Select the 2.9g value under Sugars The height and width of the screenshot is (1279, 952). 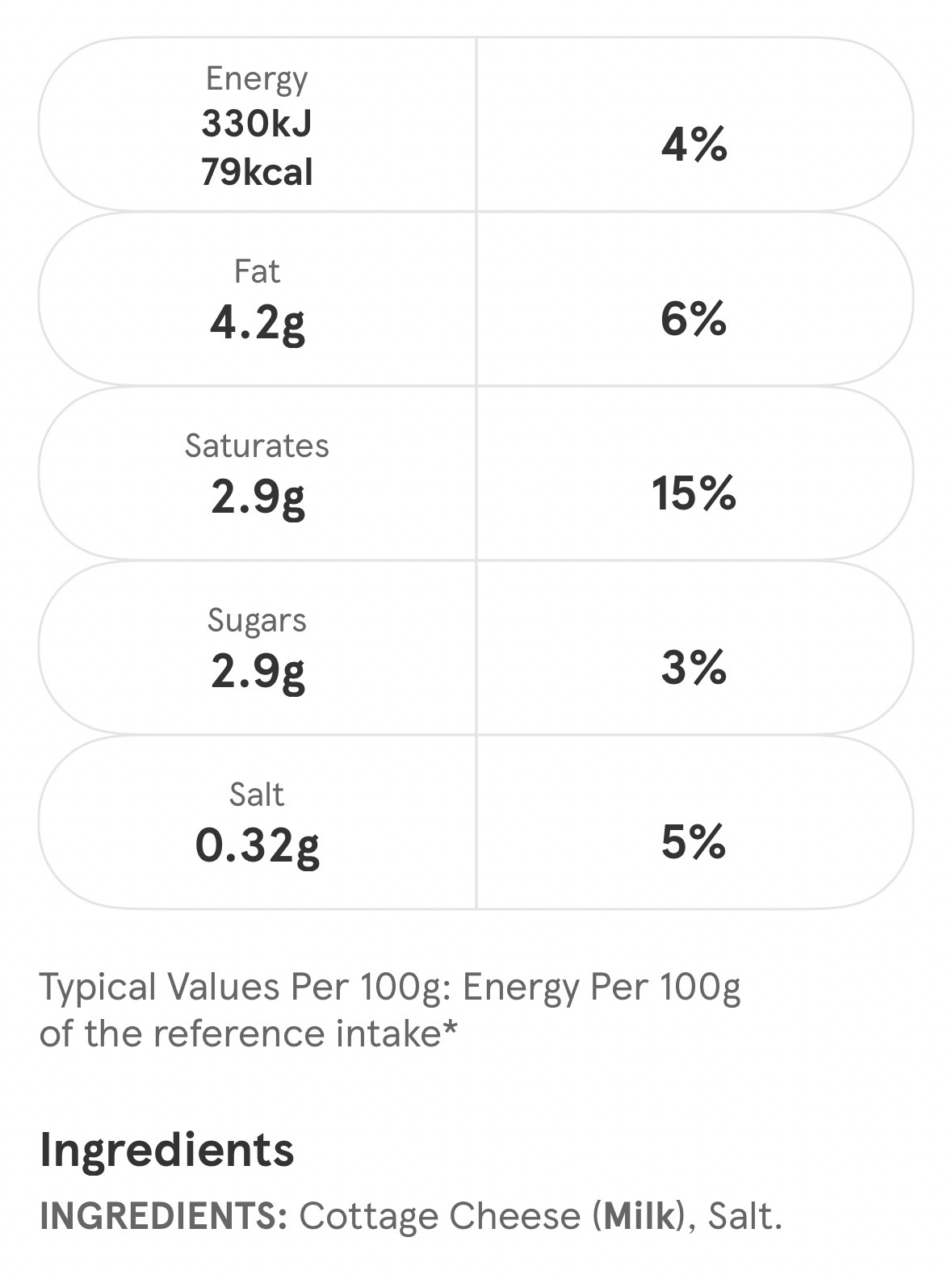[257, 672]
